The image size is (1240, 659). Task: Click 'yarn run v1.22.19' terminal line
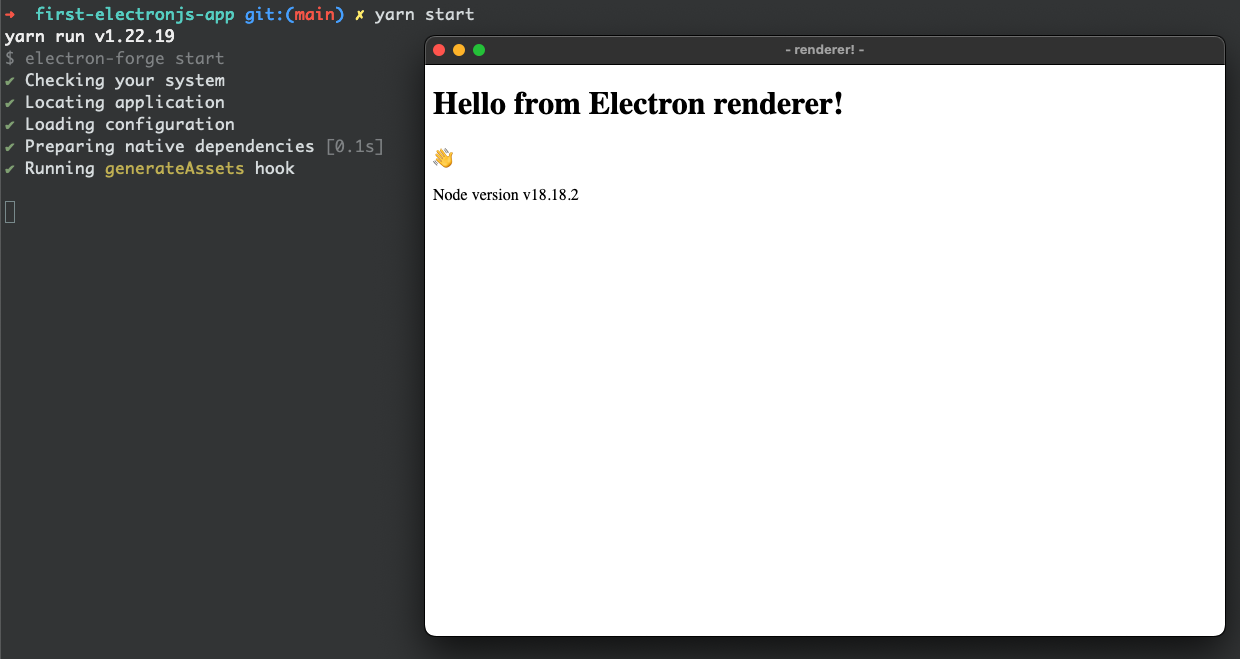[x=90, y=36]
